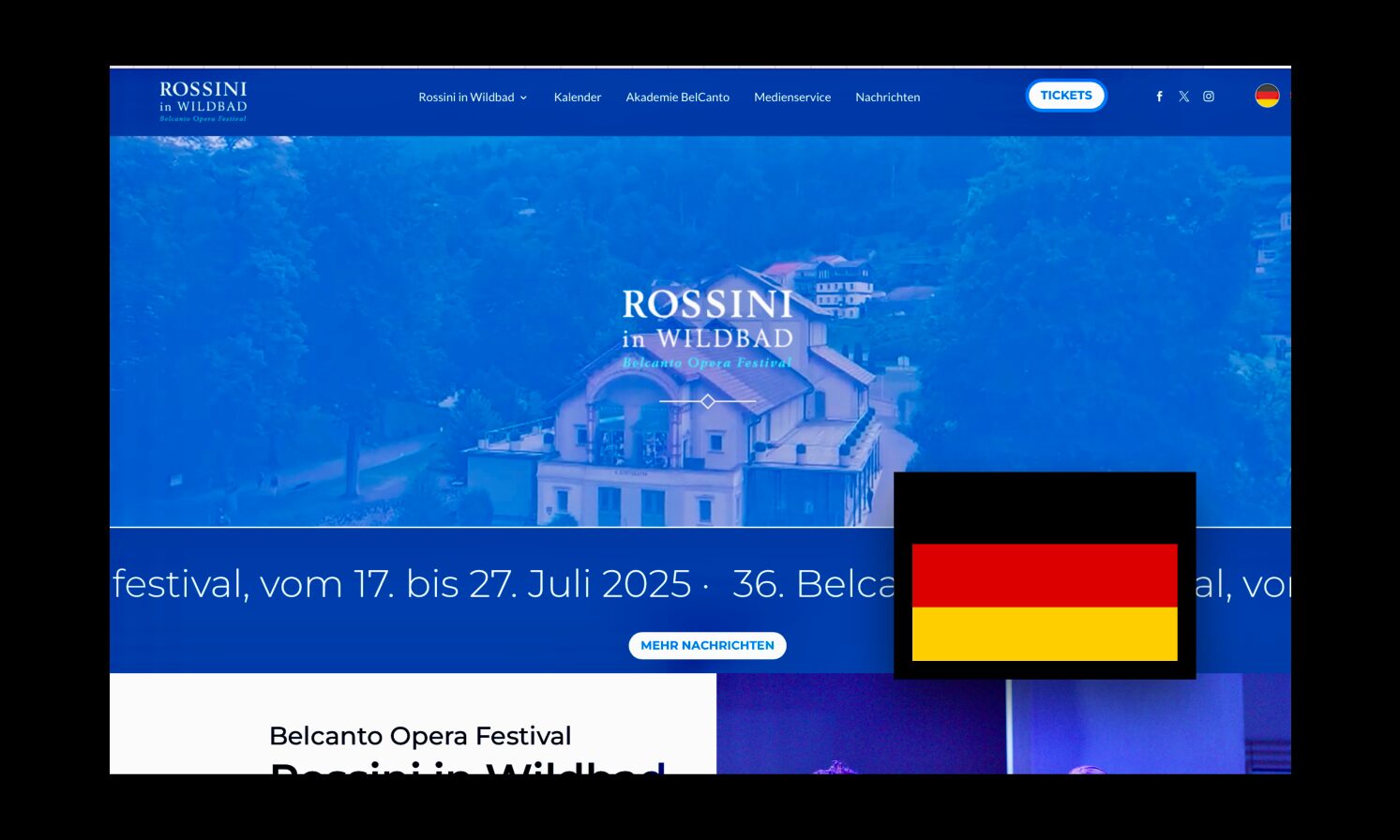The height and width of the screenshot is (840, 1400).
Task: Open the Kalender menu item
Action: pyautogui.click(x=578, y=97)
